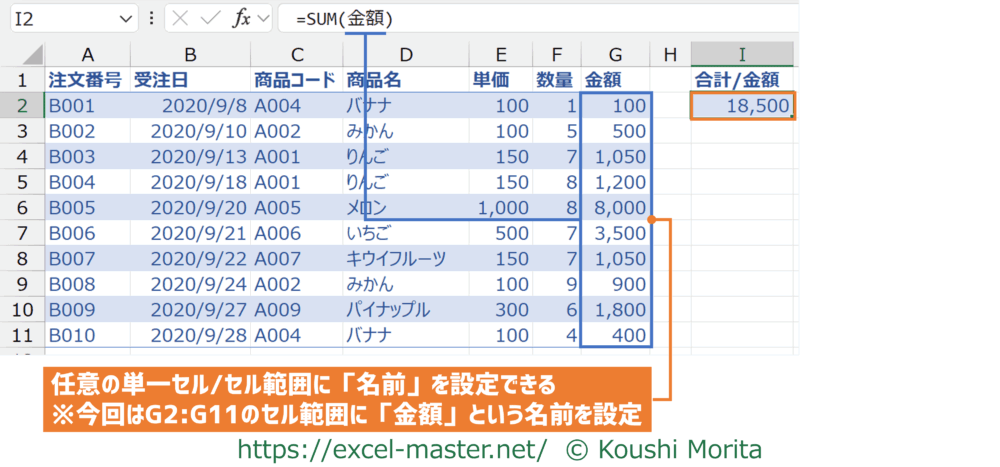Select column G header

(614, 53)
